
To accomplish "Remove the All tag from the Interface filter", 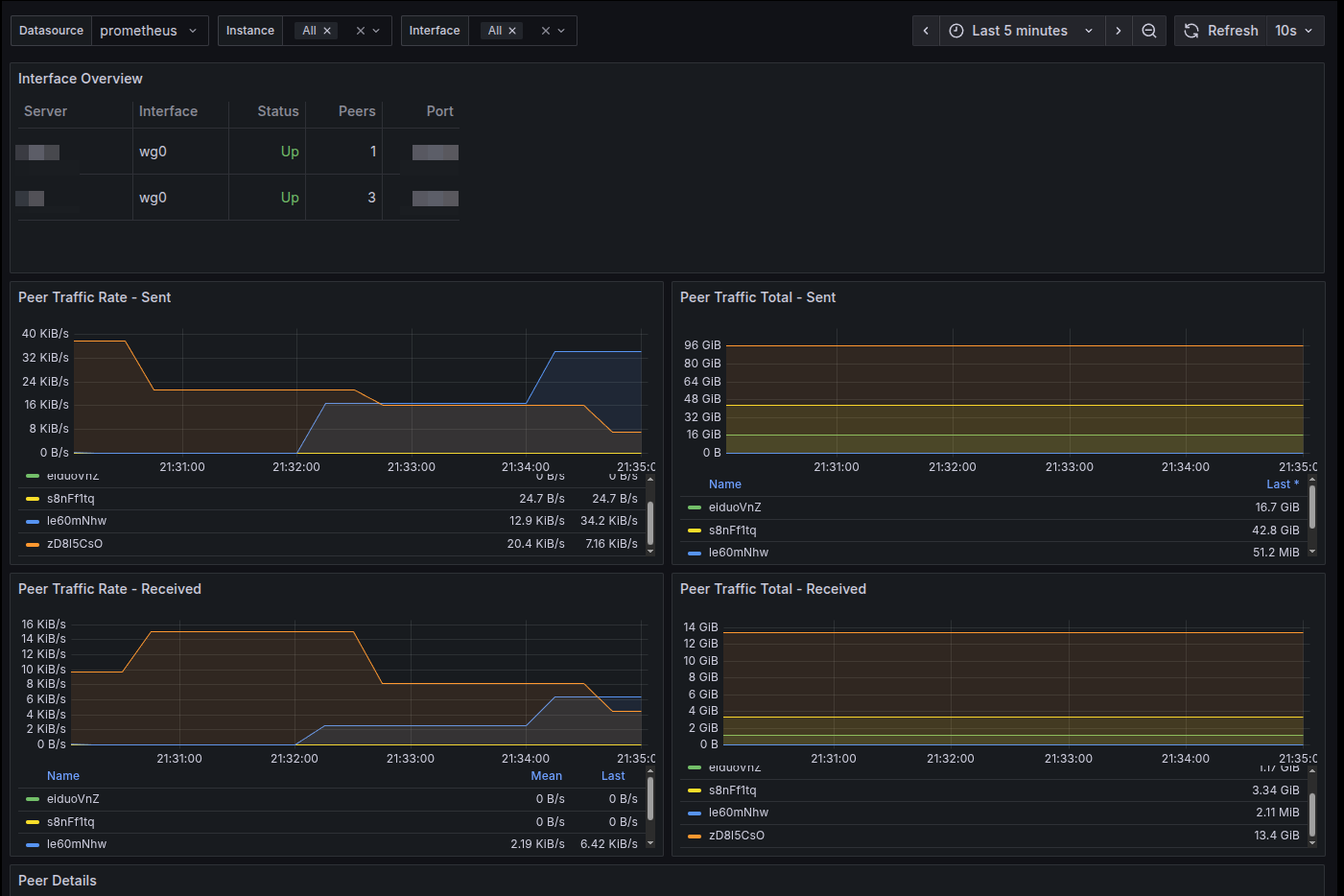I will [512, 30].
